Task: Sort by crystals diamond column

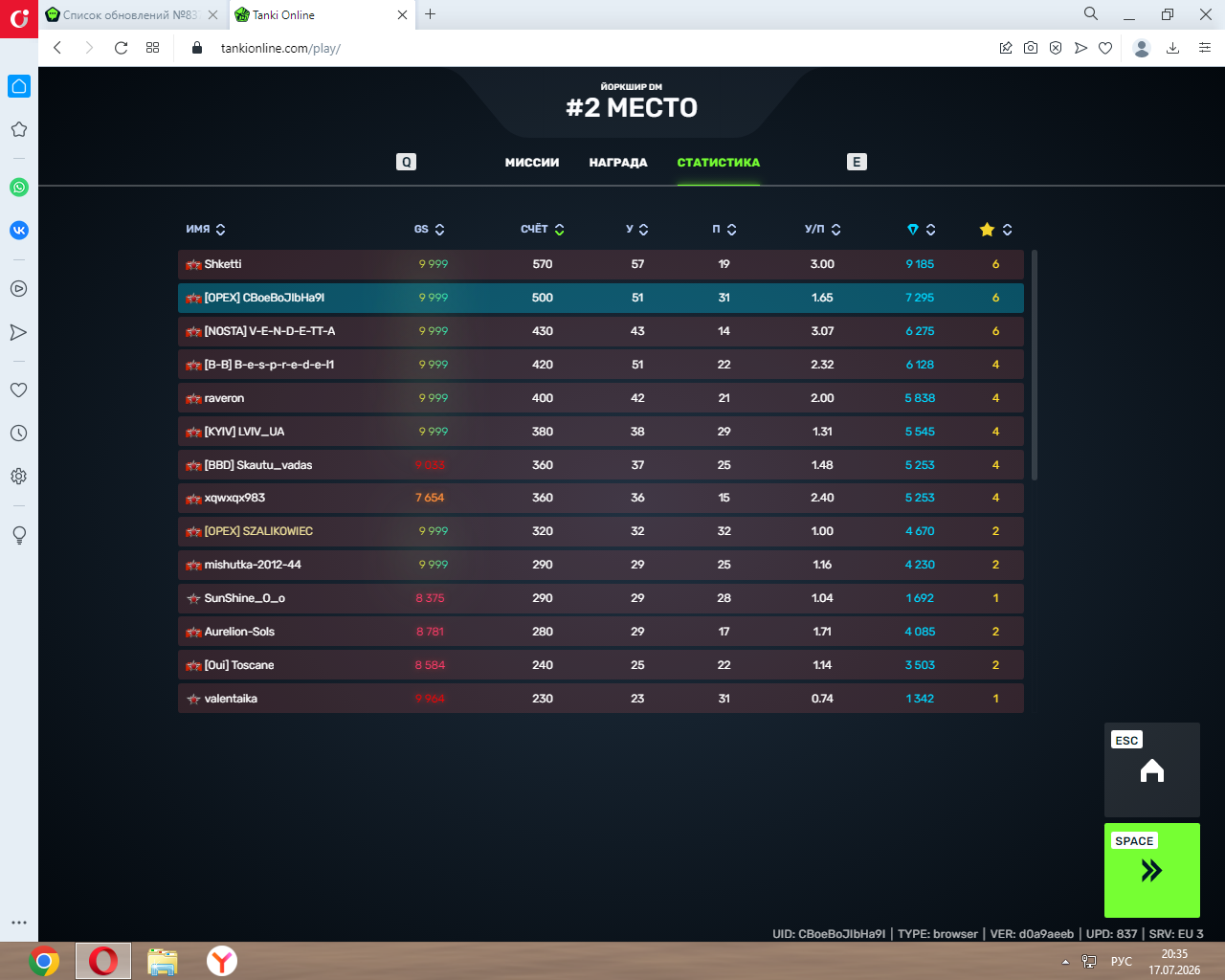Action: [922, 230]
